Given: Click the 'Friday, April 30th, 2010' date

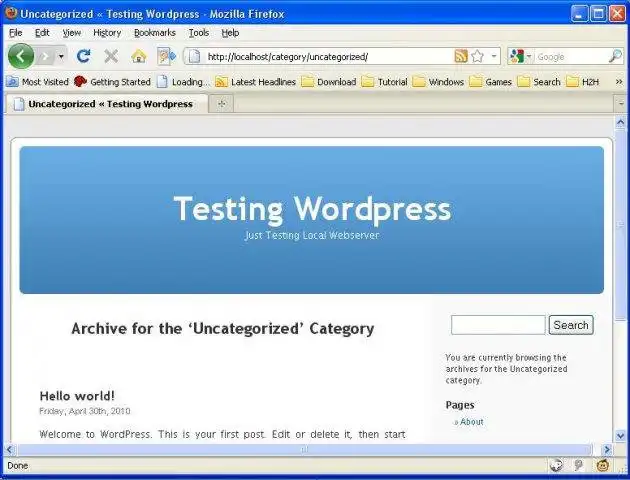Looking at the screenshot, I should pos(85,411).
